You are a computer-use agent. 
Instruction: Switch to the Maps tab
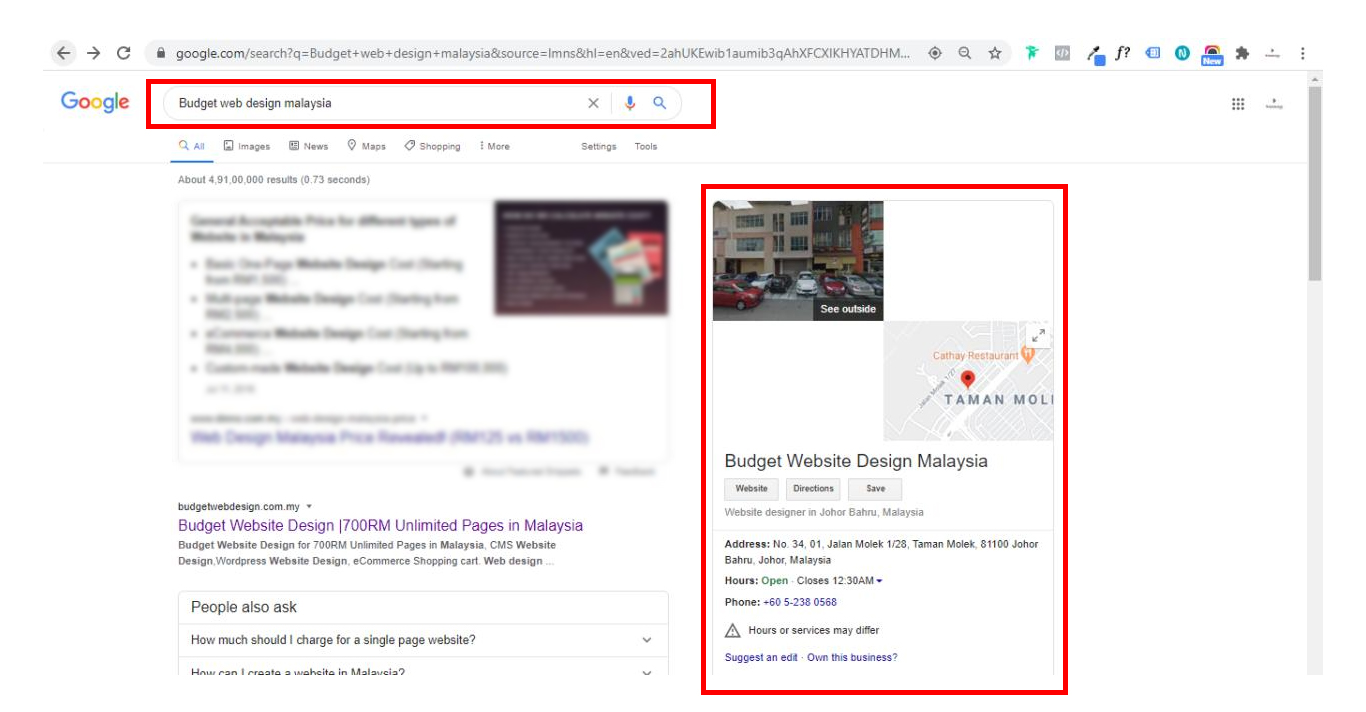(x=366, y=146)
